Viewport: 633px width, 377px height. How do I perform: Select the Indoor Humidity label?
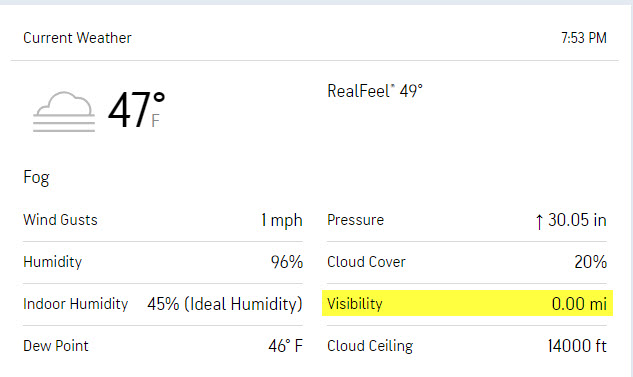[75, 304]
